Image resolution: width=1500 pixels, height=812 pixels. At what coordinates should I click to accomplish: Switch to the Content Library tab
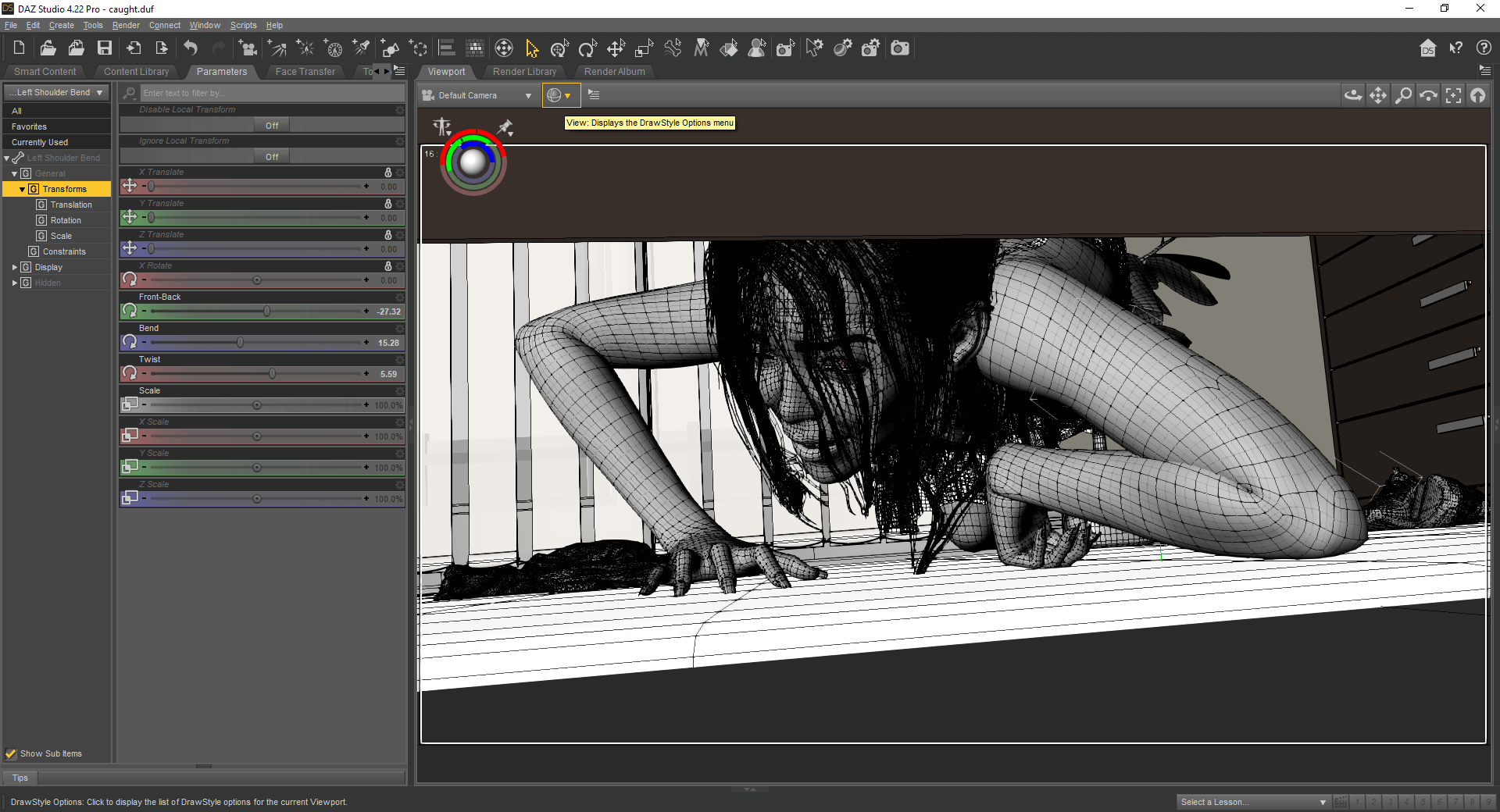point(136,72)
